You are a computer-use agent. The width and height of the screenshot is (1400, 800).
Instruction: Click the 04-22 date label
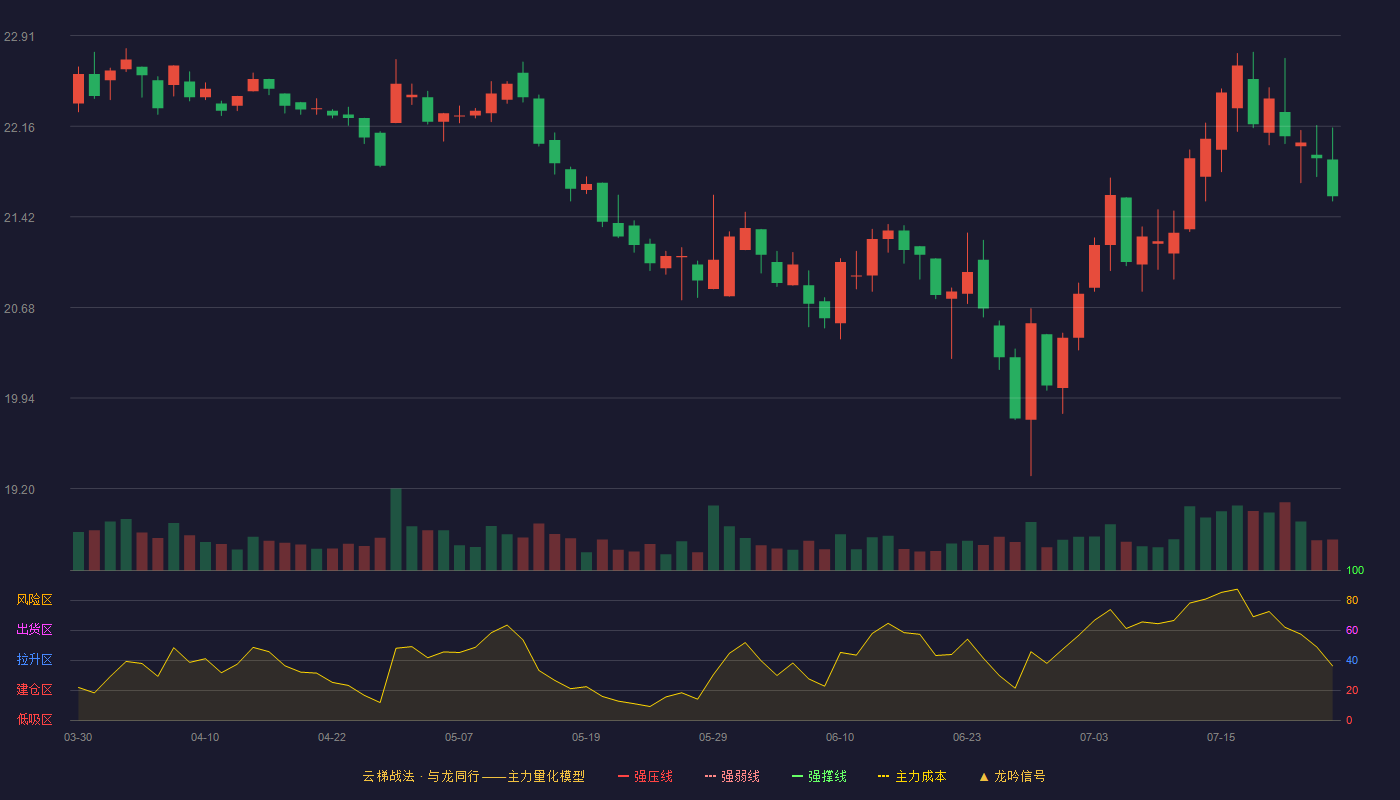pos(332,737)
